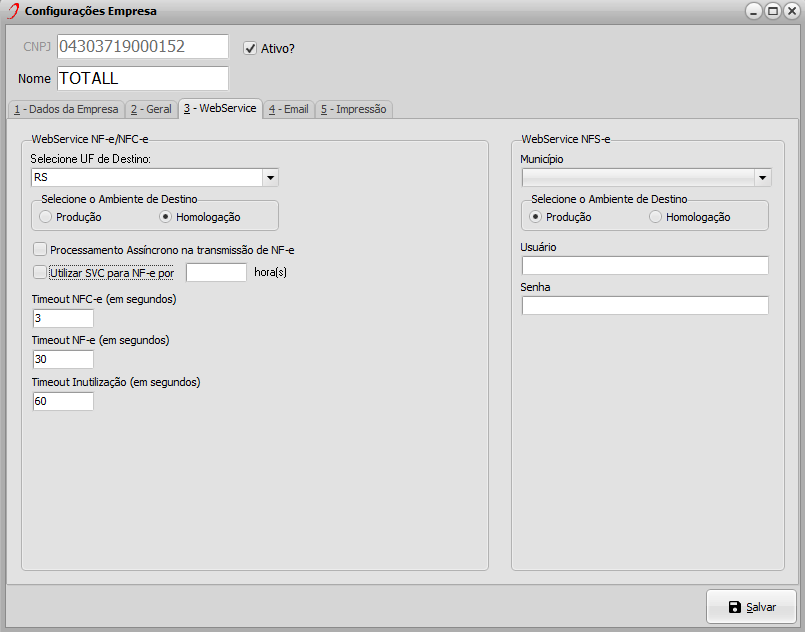Click the Senha input field
Screen dimensions: 805x632
click(645, 305)
